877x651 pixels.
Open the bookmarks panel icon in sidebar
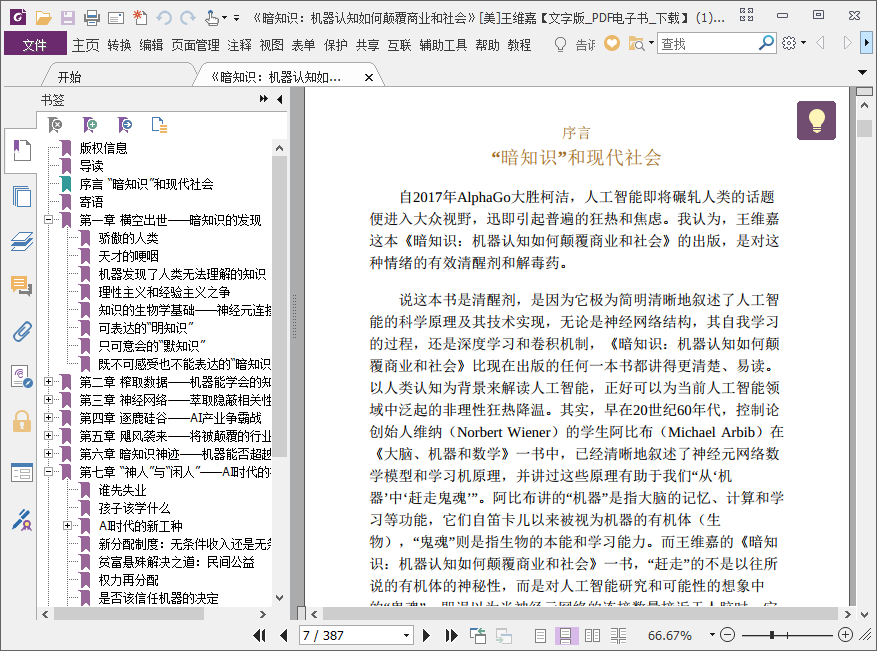pyautogui.click(x=22, y=150)
